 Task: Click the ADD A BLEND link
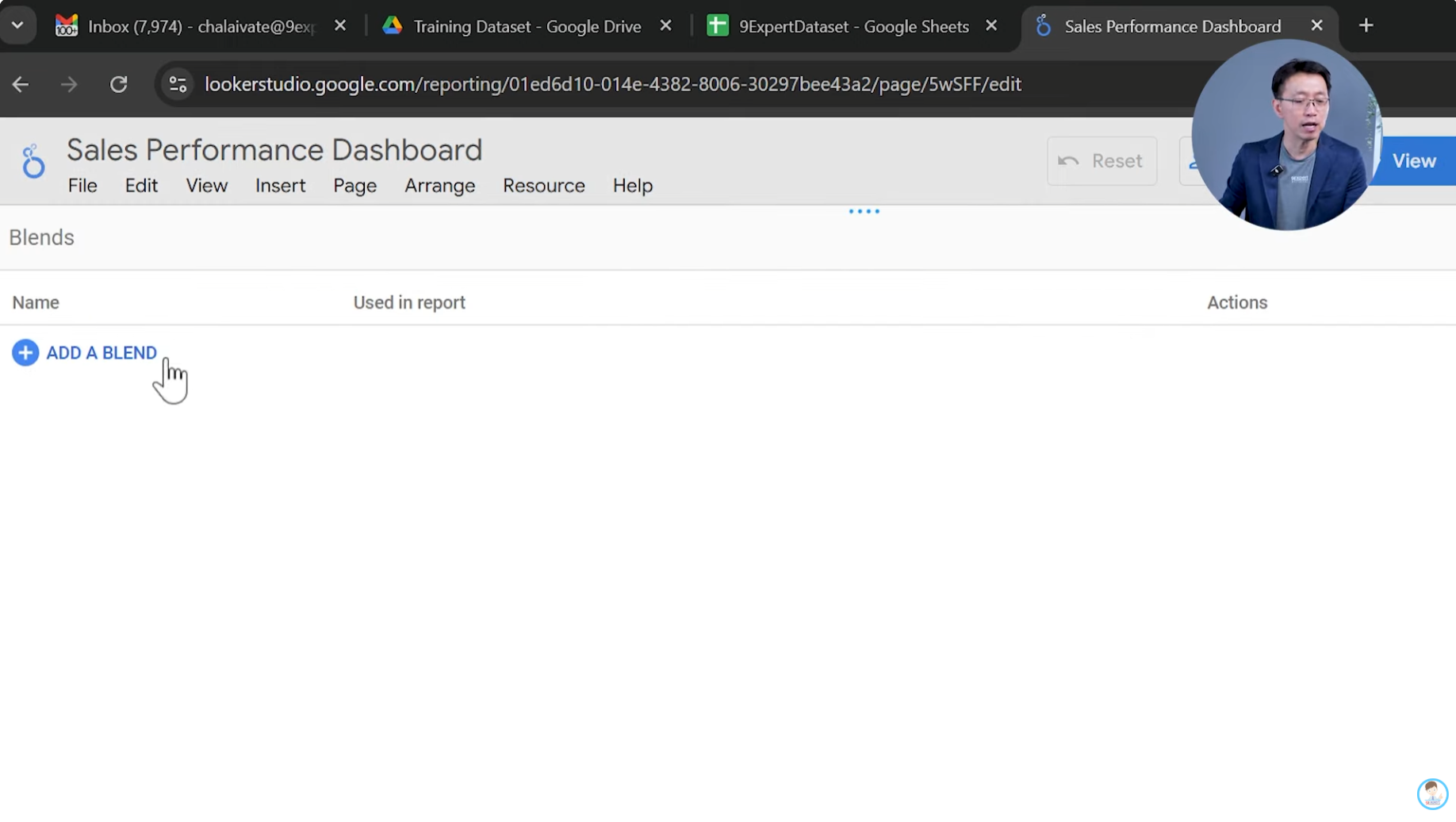click(102, 353)
